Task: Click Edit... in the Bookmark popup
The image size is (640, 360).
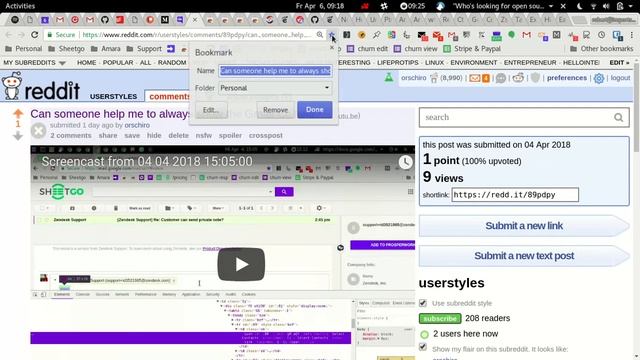Action: coord(211,110)
